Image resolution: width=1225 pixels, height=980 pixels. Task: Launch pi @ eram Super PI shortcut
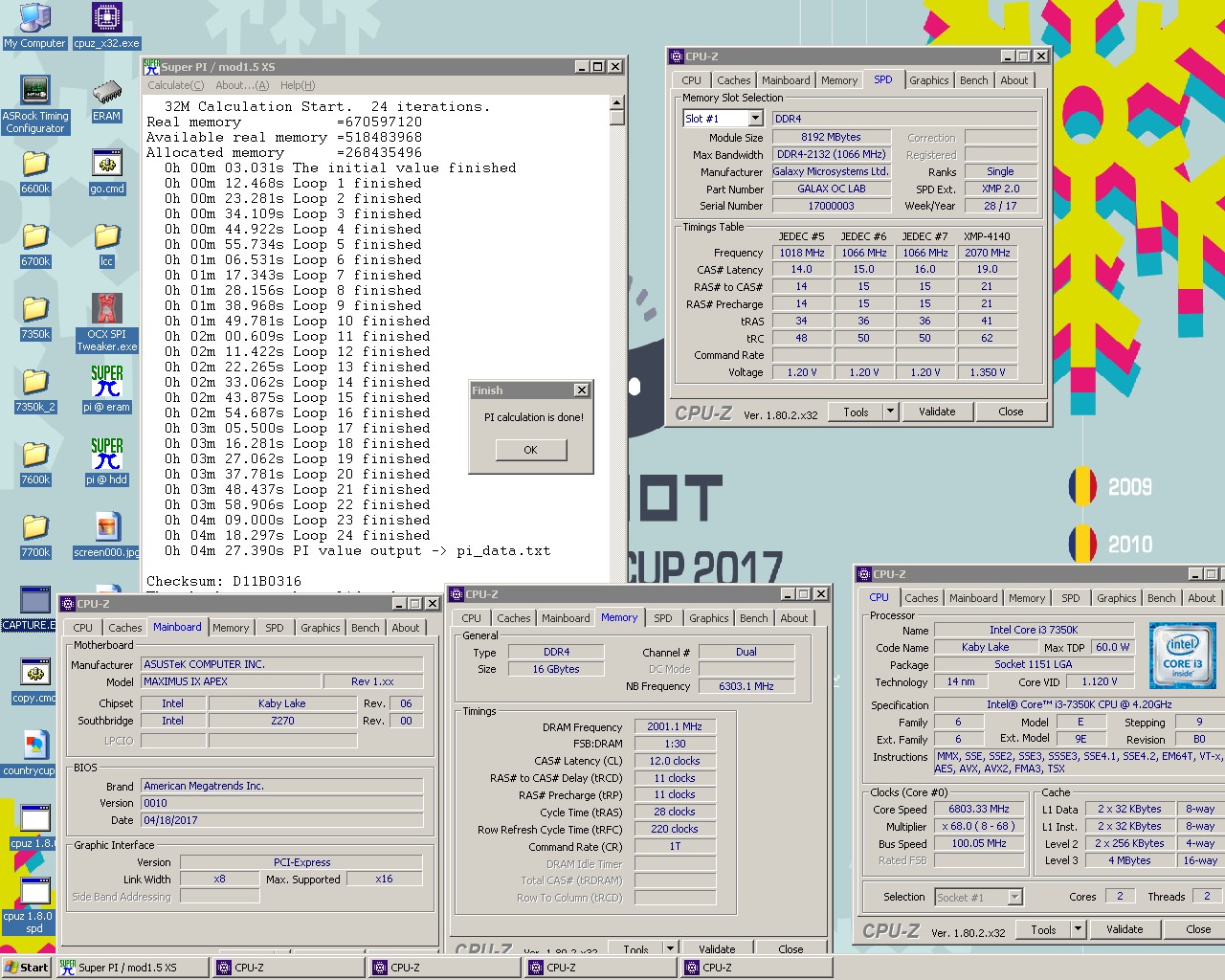(106, 389)
